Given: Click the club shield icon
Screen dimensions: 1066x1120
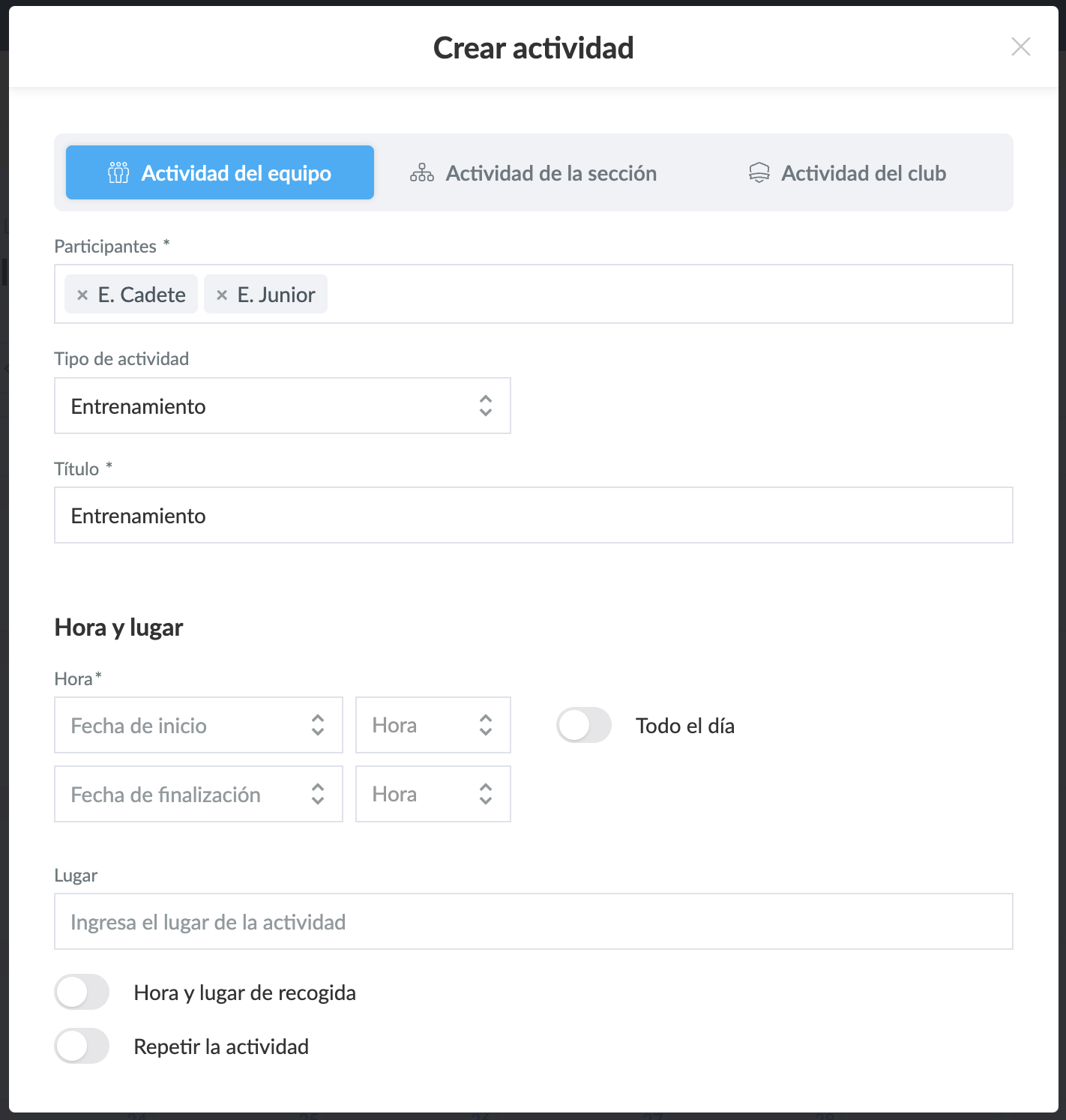Looking at the screenshot, I should tap(759, 172).
